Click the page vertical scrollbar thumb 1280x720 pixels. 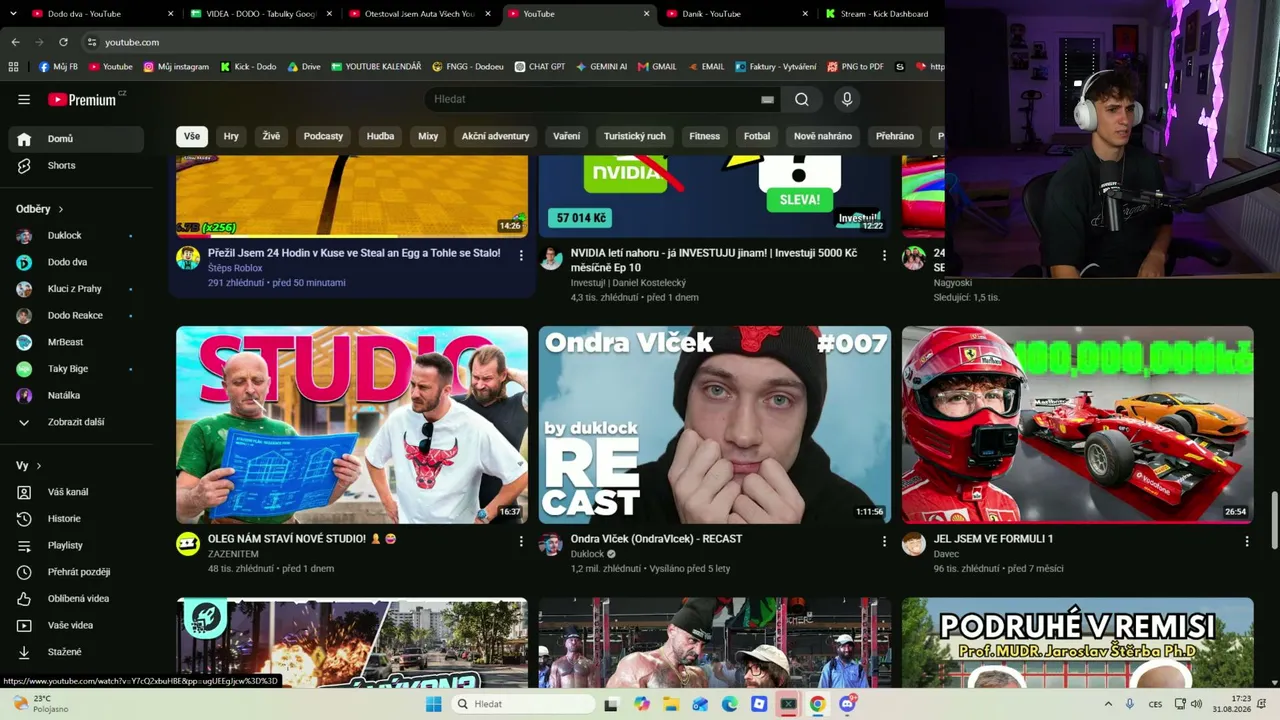coord(1274,520)
